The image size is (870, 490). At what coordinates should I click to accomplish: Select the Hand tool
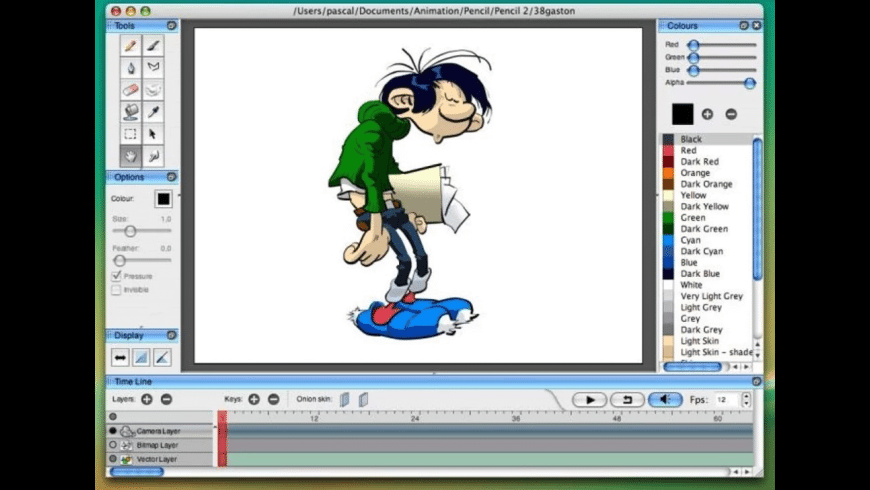pyautogui.click(x=130, y=156)
